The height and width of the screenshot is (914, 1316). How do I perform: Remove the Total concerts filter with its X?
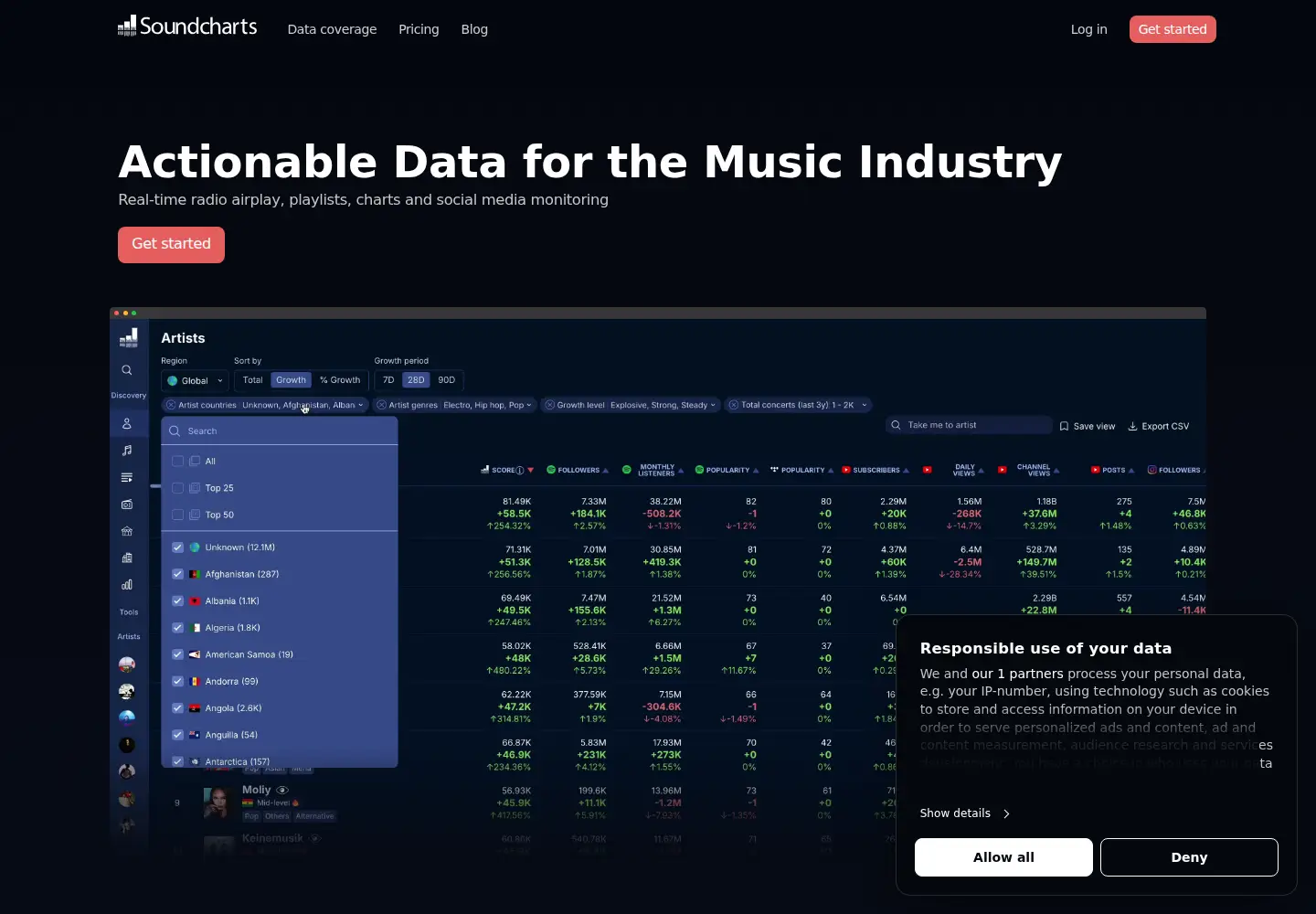(x=733, y=405)
